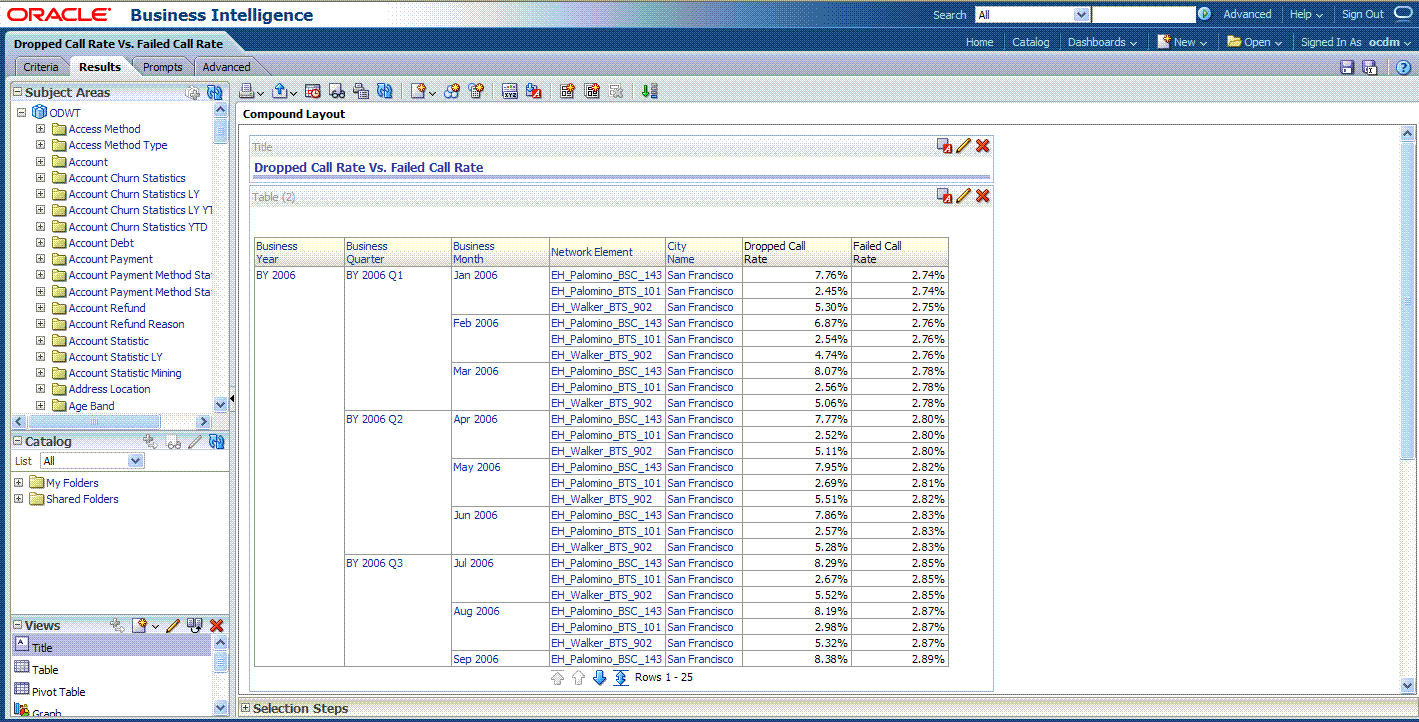Click the Save Analysis floppy disk icon
This screenshot has height=722, width=1419.
coord(1347,67)
